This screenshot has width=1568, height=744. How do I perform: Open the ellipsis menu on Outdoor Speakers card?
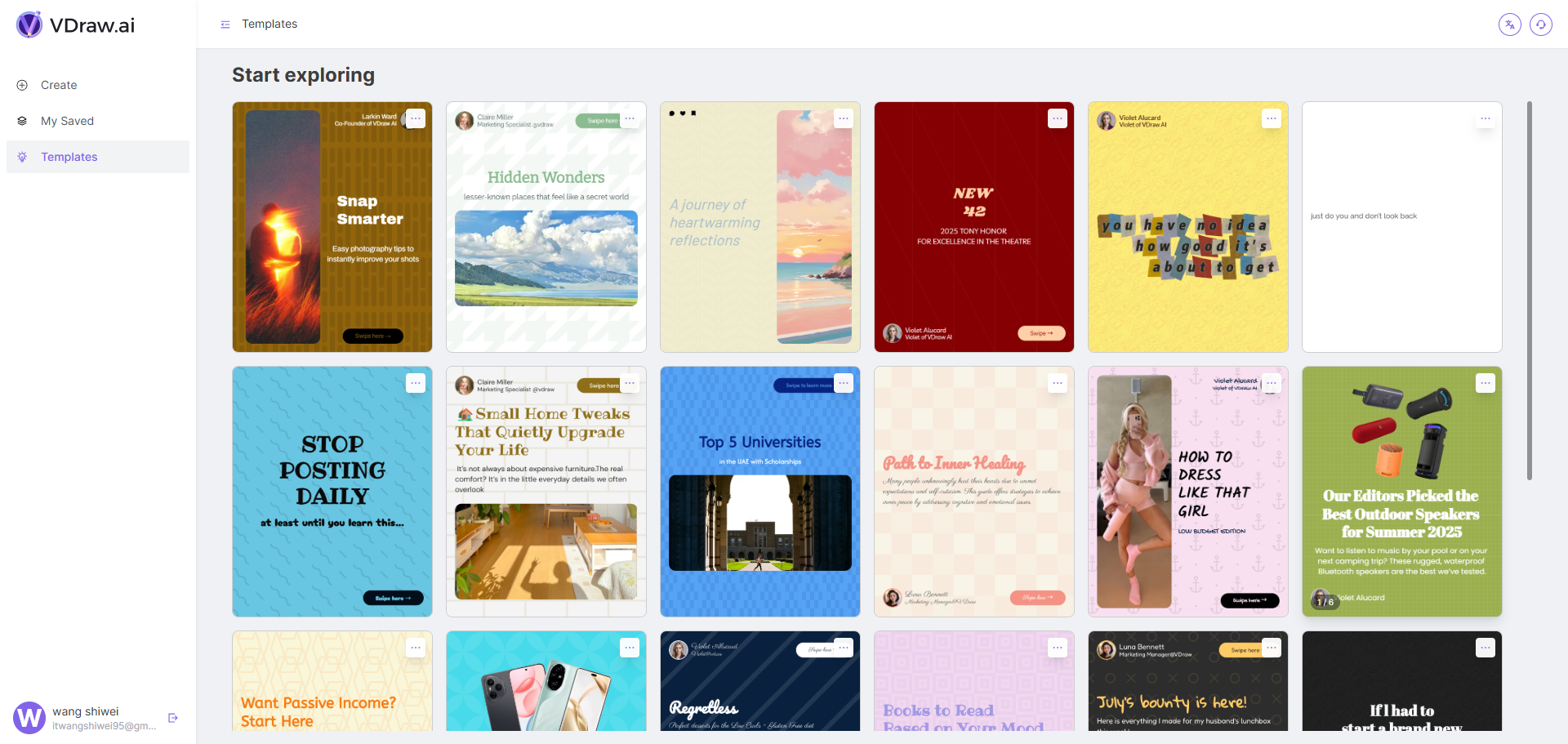coord(1486,383)
